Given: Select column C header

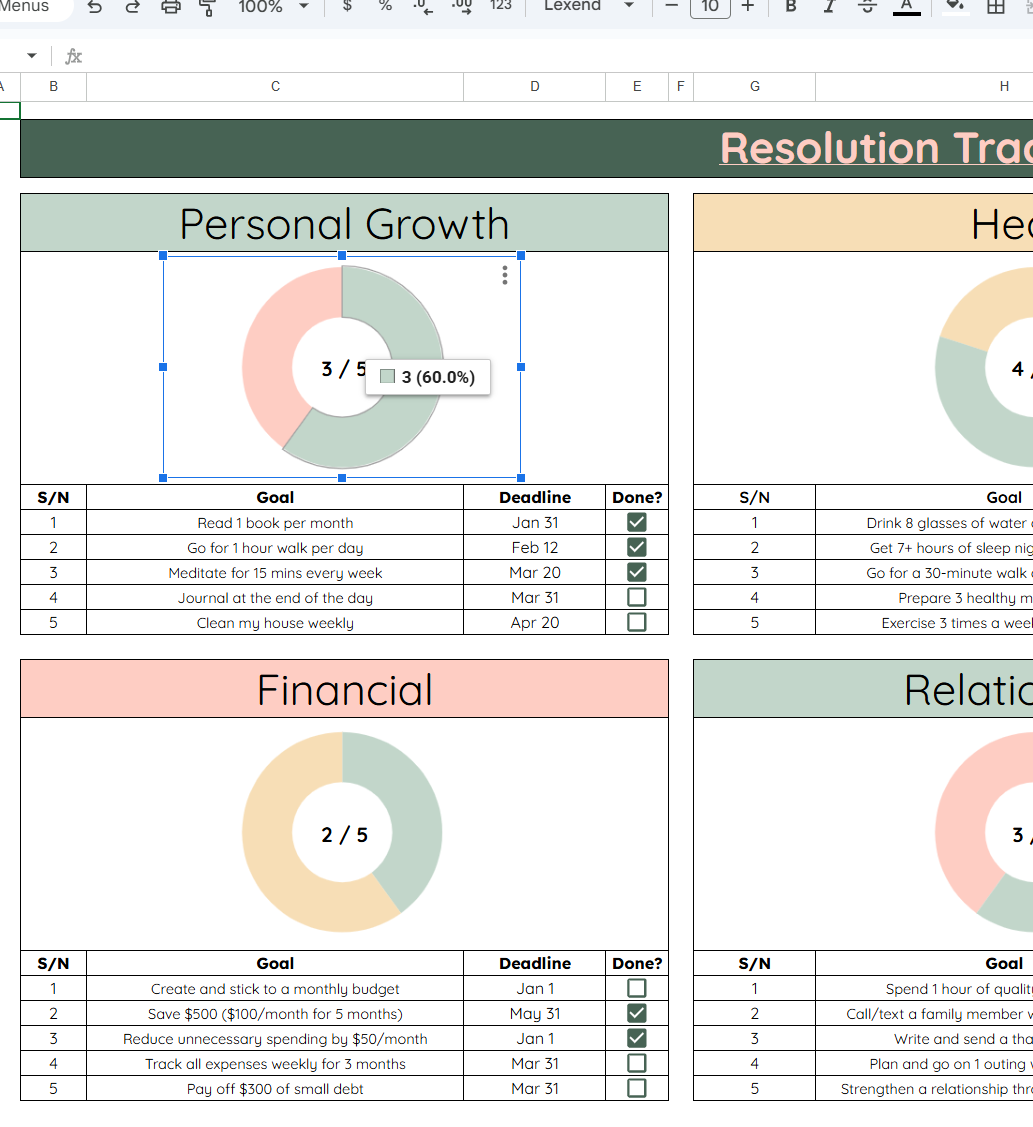Looking at the screenshot, I should tap(275, 86).
